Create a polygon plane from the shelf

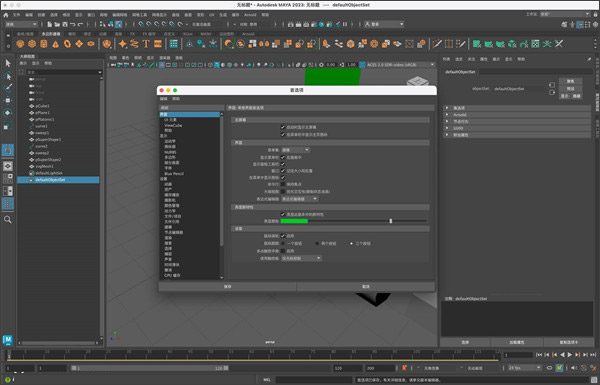pyautogui.click(x=79, y=44)
